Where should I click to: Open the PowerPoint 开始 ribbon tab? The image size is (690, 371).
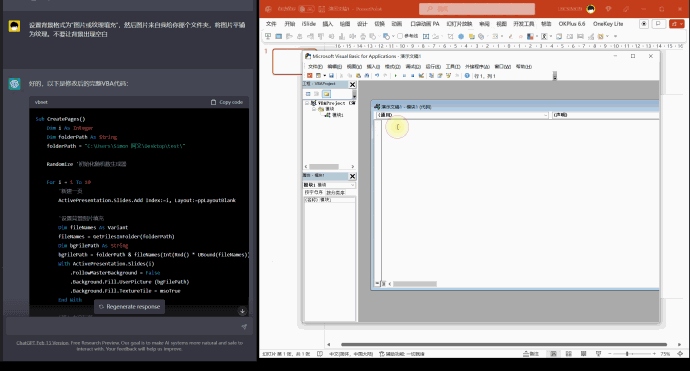[x=290, y=24]
